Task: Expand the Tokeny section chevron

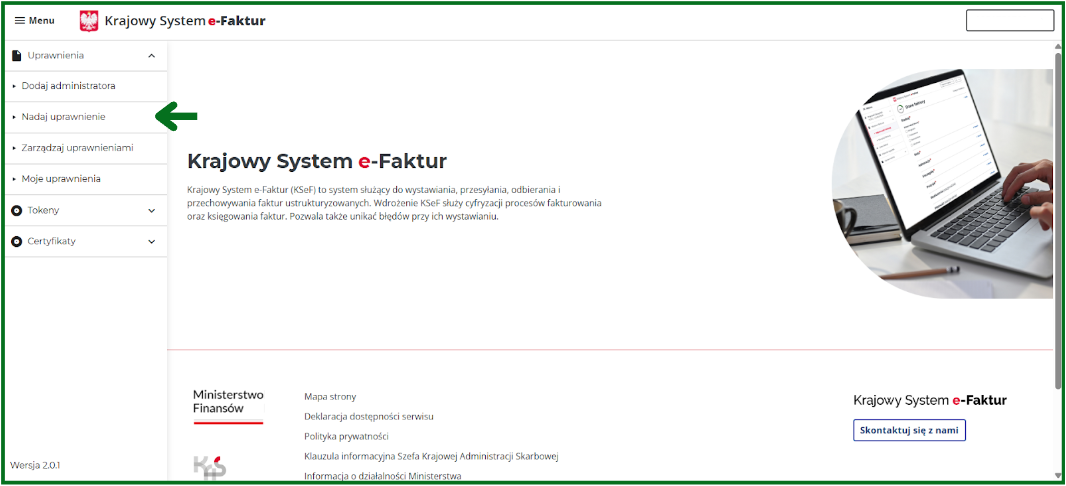Action: (152, 211)
